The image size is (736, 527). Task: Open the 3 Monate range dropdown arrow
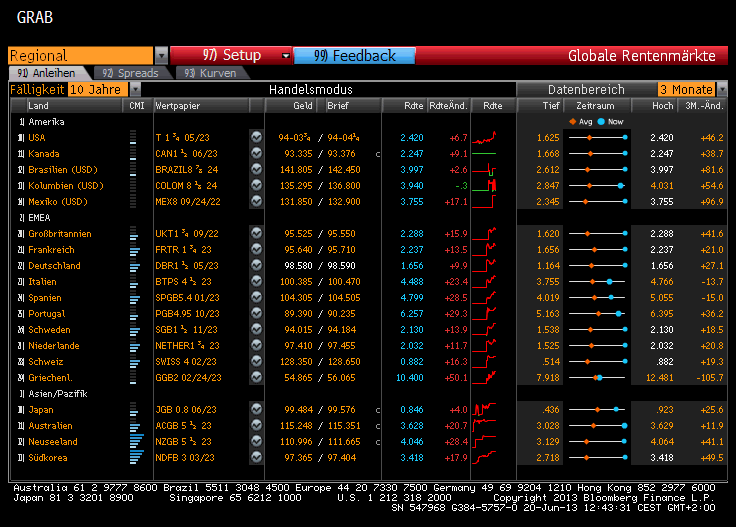coord(722,89)
